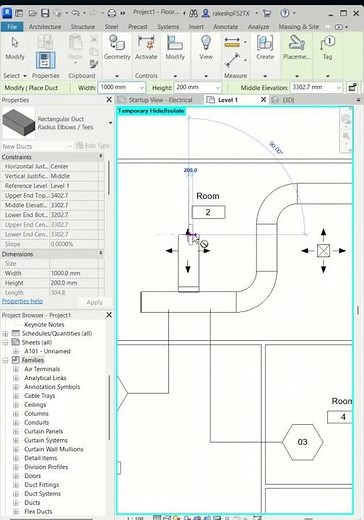The image size is (364, 520).
Task: Open the Middle Elevation dropdown
Action: [x=339, y=88]
